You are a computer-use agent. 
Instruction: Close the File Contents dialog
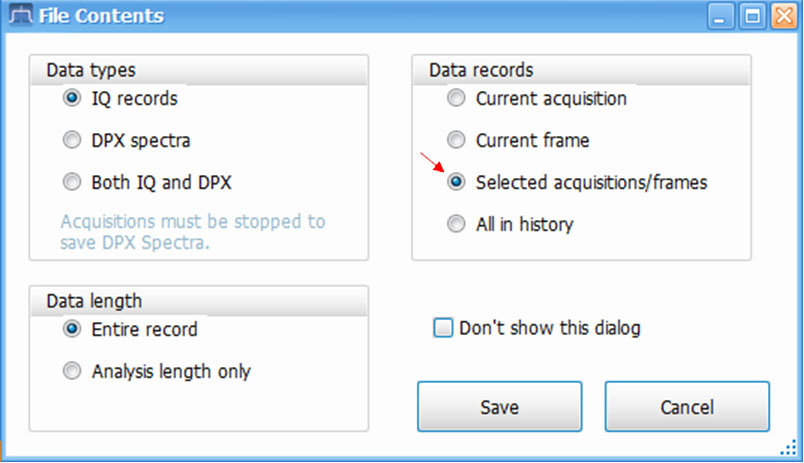(781, 16)
